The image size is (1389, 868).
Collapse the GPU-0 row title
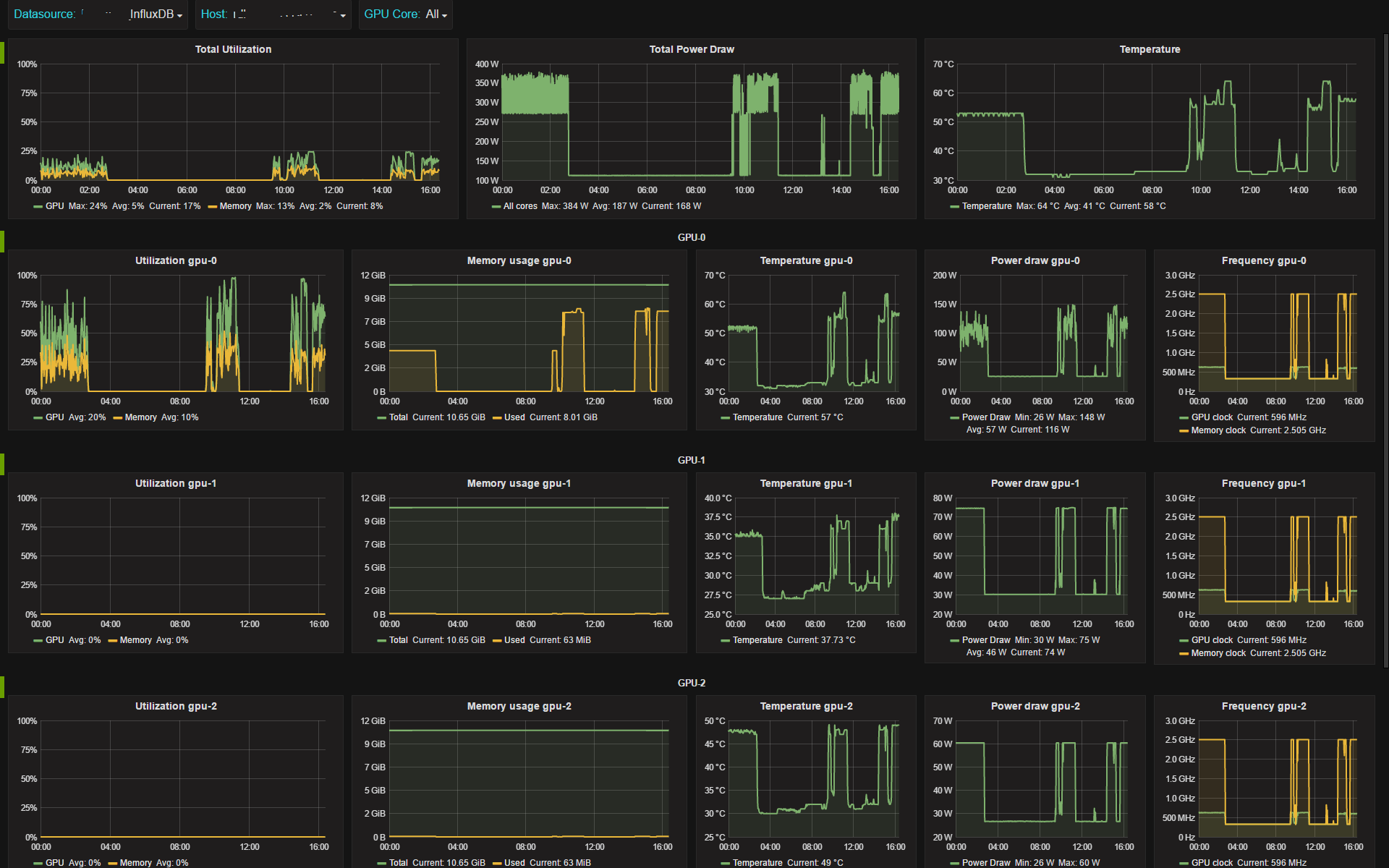pyautogui.click(x=691, y=237)
